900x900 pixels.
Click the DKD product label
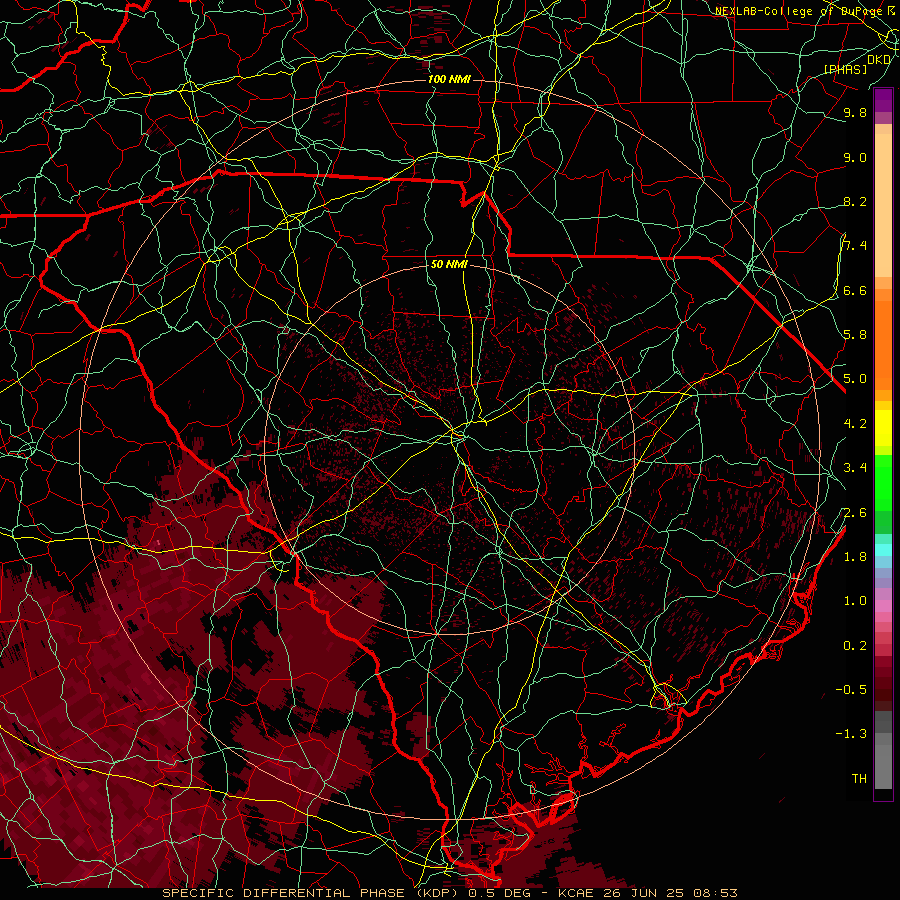tap(879, 60)
